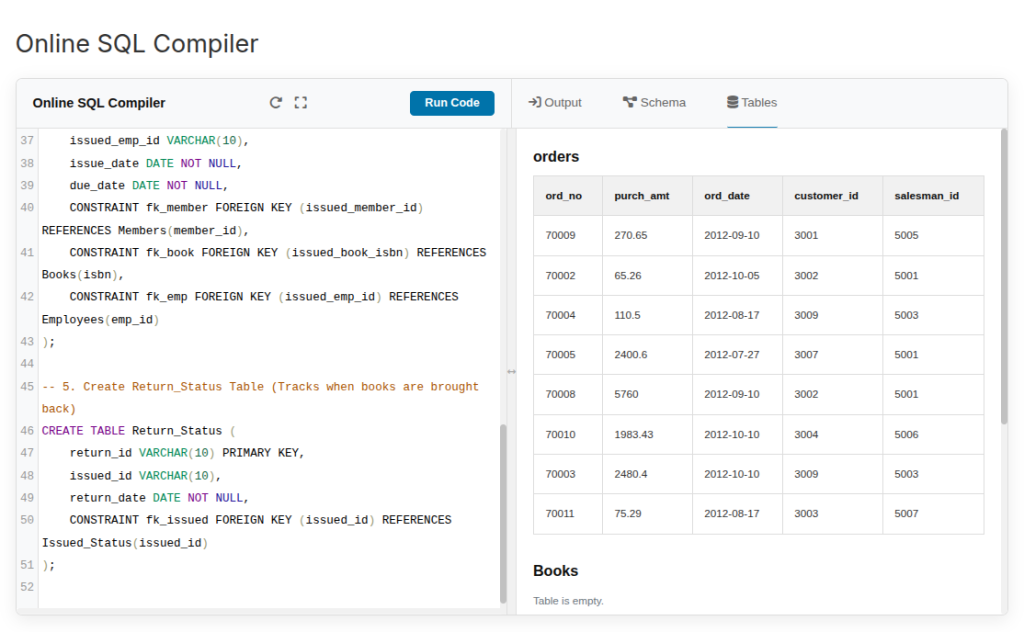The width and height of the screenshot is (1024, 632).
Task: Switch to the Output tab
Action: click(x=555, y=103)
